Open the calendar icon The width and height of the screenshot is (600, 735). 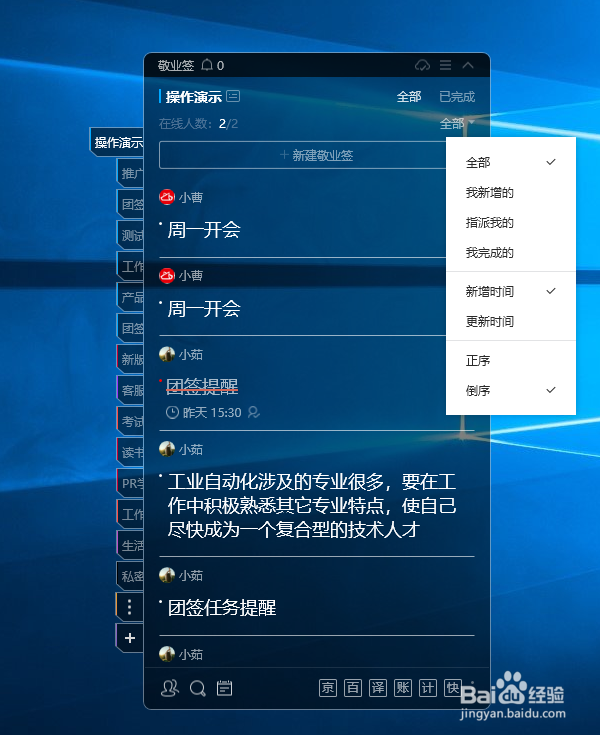[225, 688]
